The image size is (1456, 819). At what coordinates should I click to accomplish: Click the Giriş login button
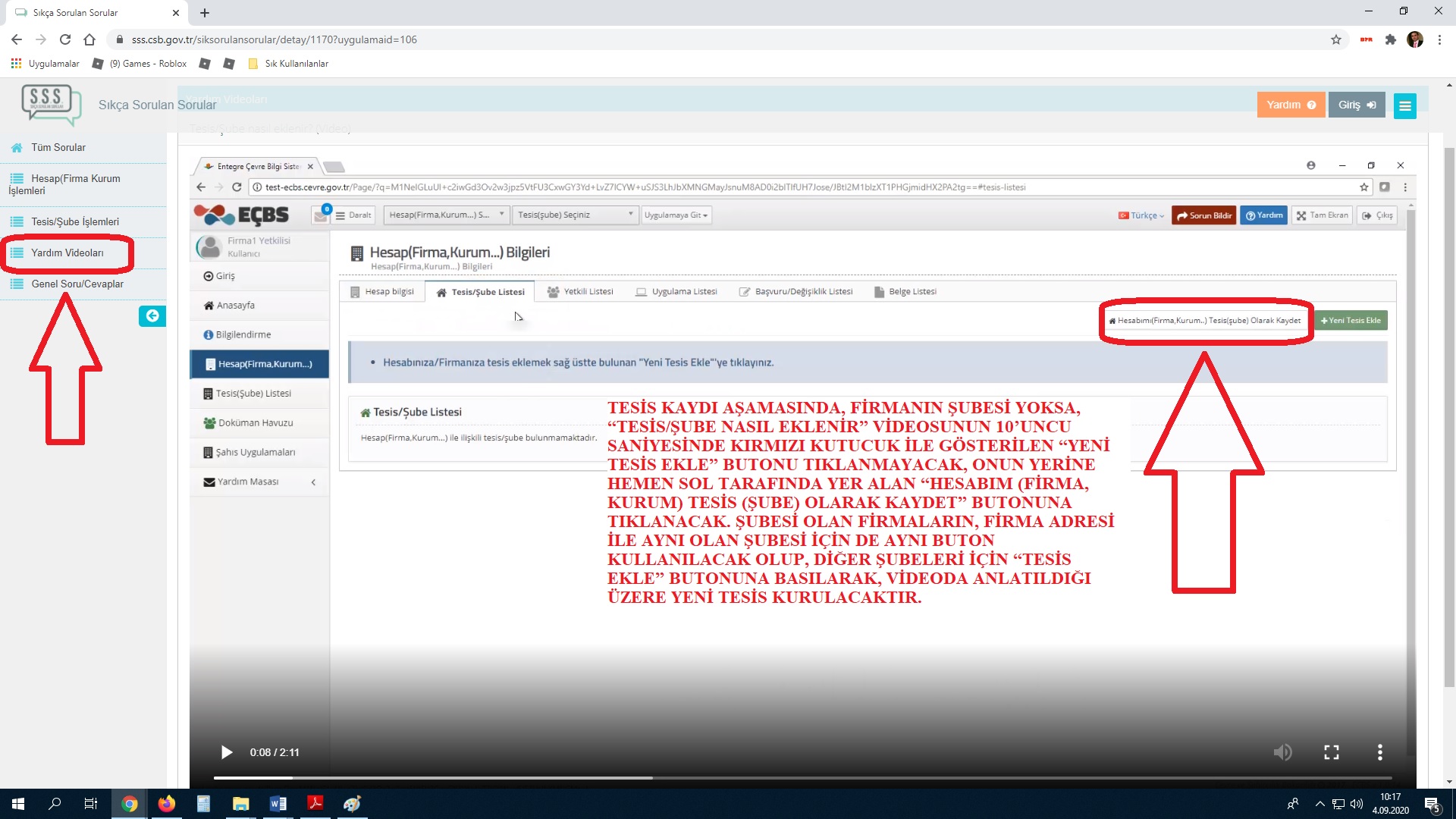pos(1356,105)
